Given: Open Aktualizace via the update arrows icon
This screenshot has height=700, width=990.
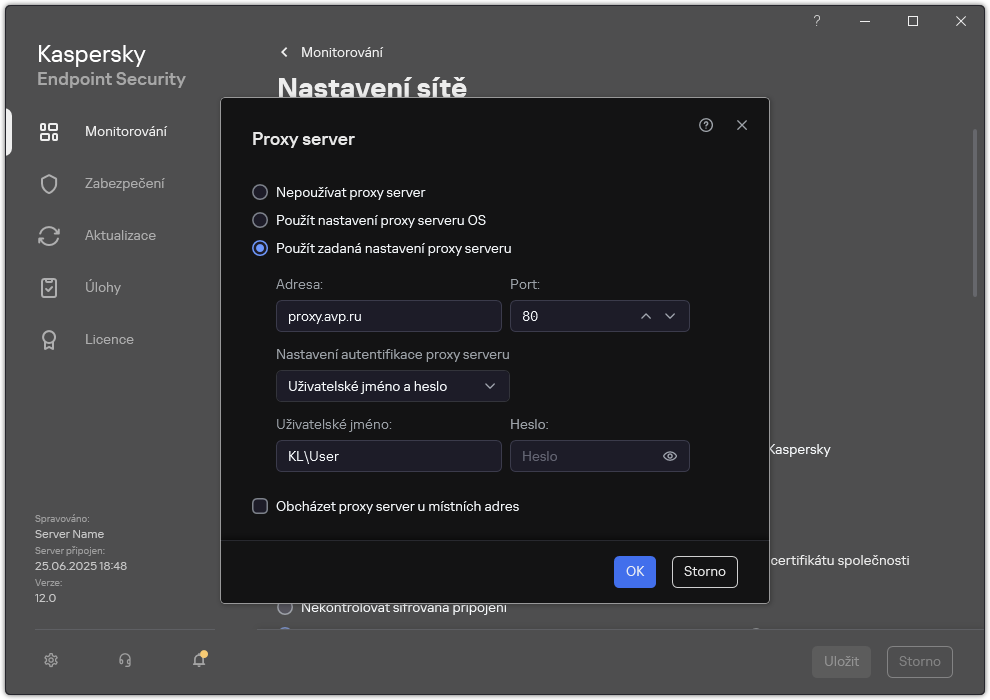Looking at the screenshot, I should 48,235.
